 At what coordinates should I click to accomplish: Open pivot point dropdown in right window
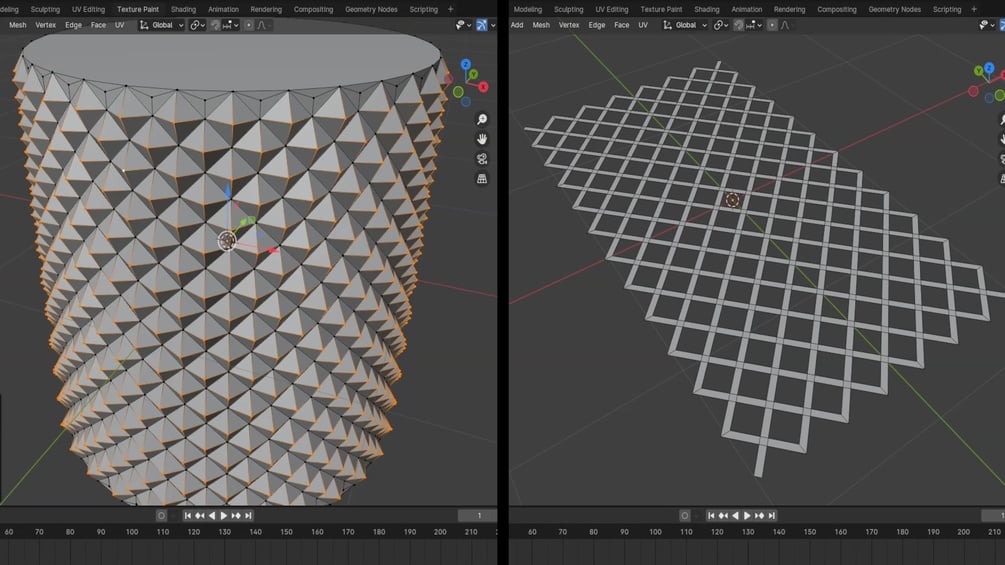pos(721,25)
